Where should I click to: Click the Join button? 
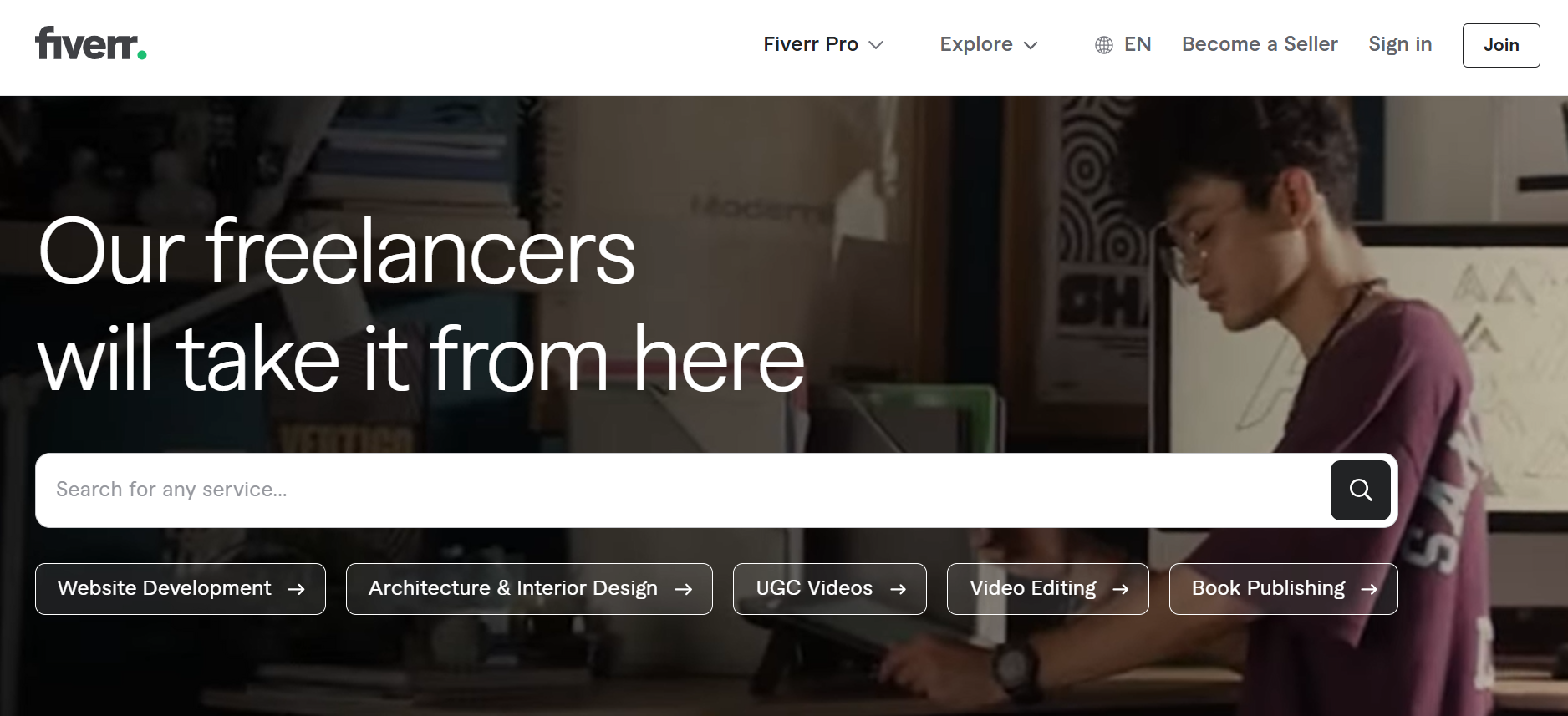tap(1501, 45)
